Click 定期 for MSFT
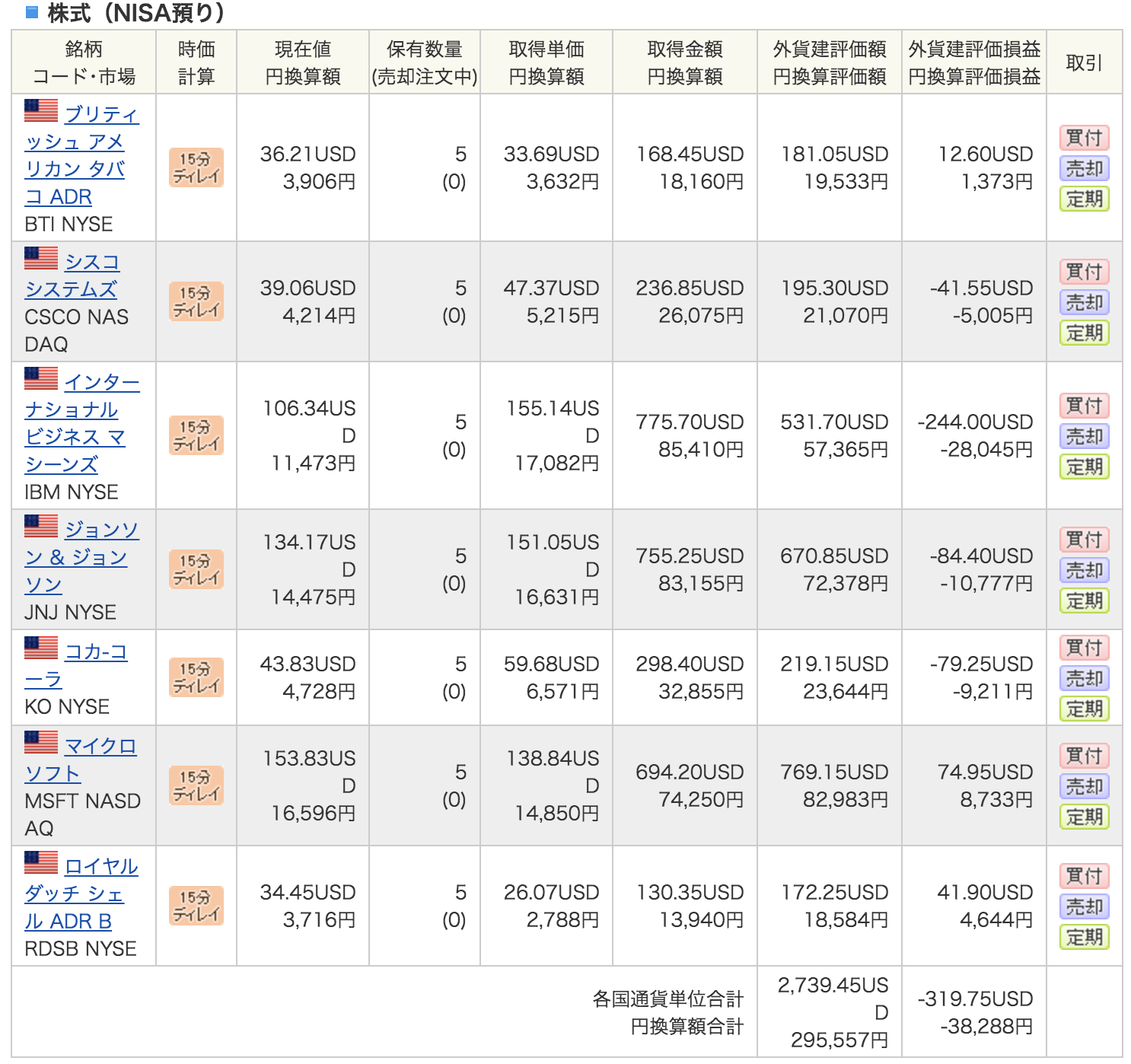Image resolution: width=1131 pixels, height=1064 pixels. point(1085,817)
